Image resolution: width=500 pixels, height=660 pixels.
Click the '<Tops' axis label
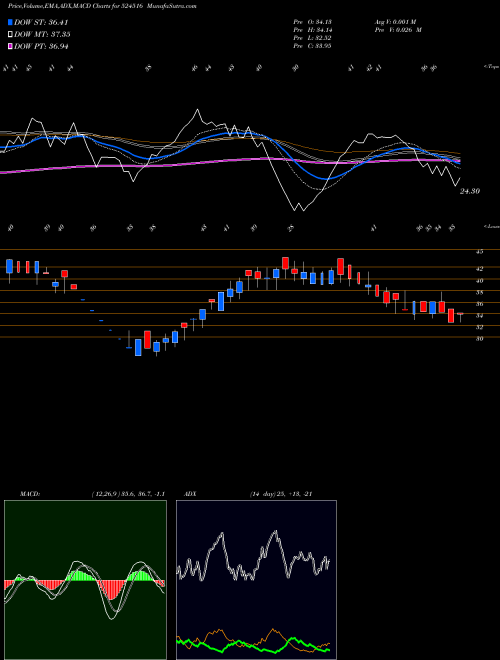click(491, 67)
